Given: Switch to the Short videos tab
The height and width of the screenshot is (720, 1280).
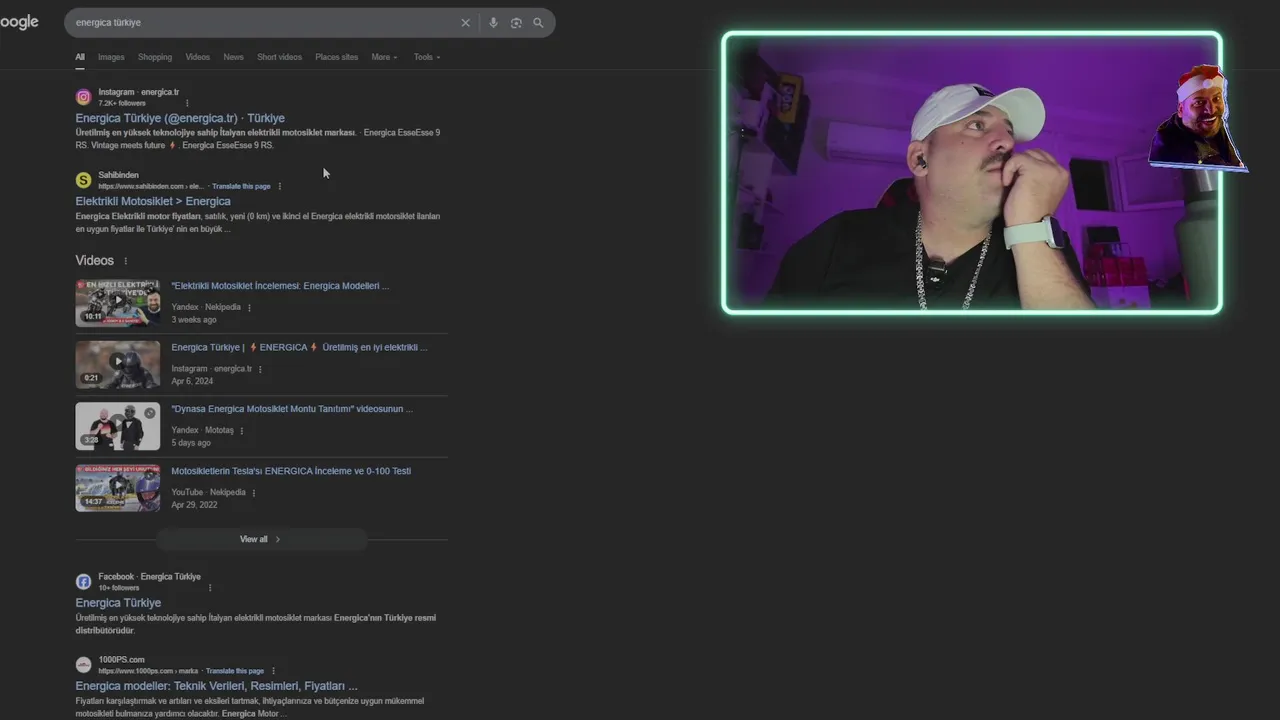Looking at the screenshot, I should [x=279, y=57].
